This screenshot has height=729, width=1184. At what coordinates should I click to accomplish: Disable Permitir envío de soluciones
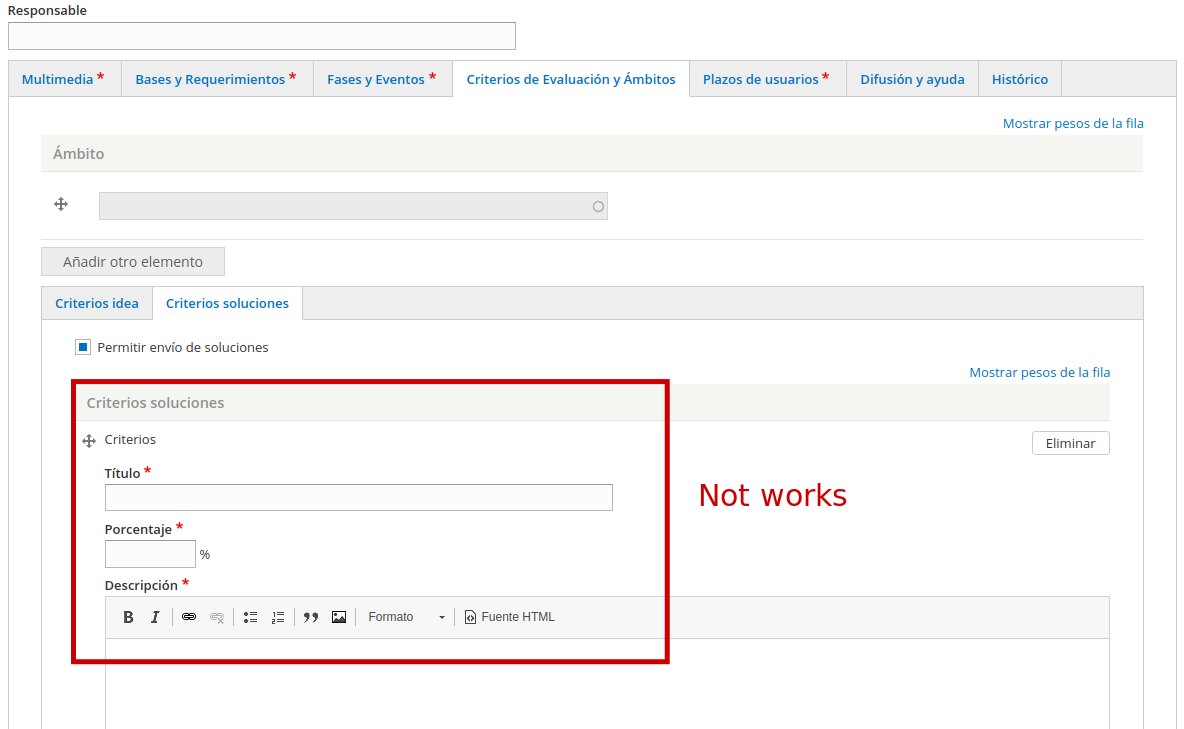pos(82,346)
